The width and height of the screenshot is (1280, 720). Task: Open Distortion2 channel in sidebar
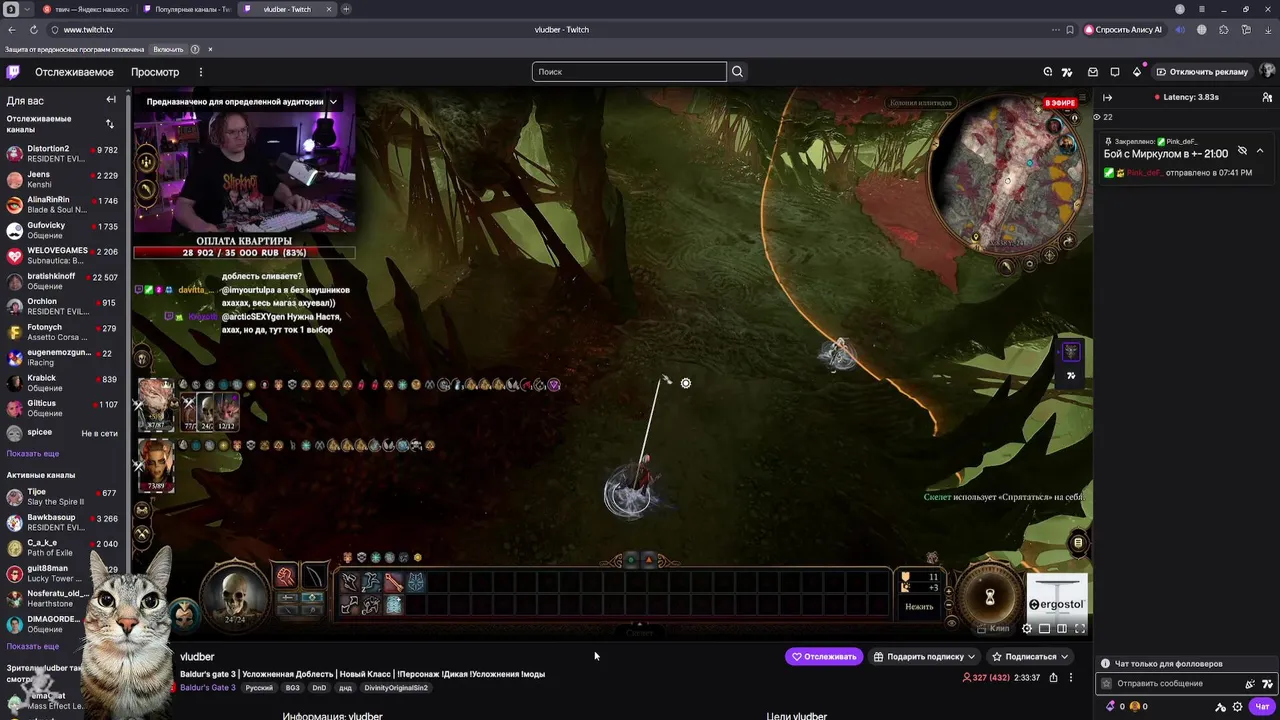pyautogui.click(x=62, y=154)
